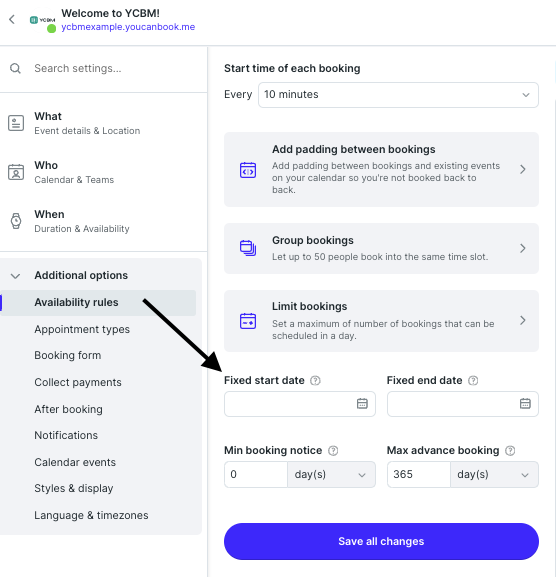The height and width of the screenshot is (577, 556).
Task: Open Max advance booking day(s) unit dropdown
Action: click(494, 474)
